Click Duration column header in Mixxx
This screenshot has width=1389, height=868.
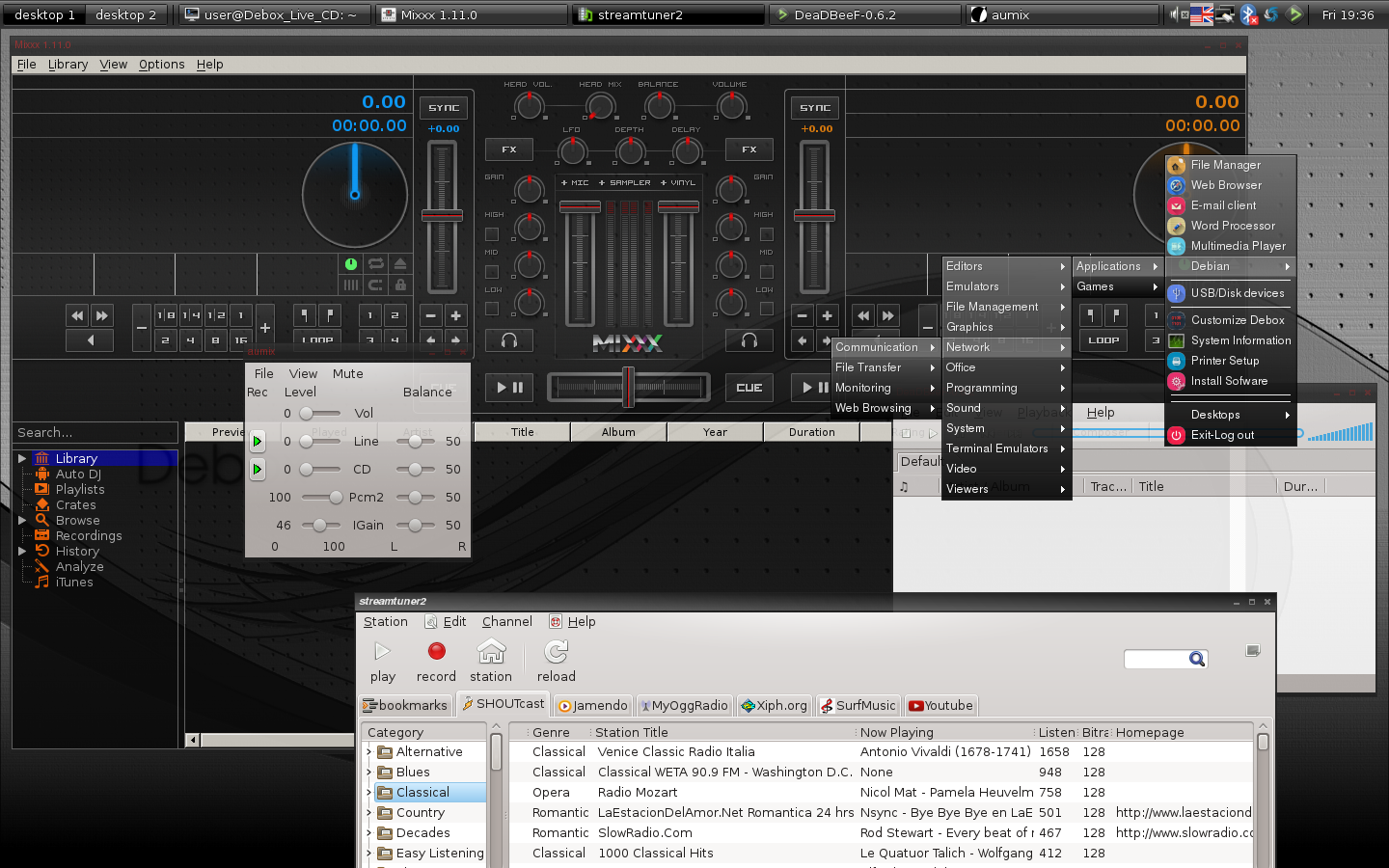click(x=811, y=432)
